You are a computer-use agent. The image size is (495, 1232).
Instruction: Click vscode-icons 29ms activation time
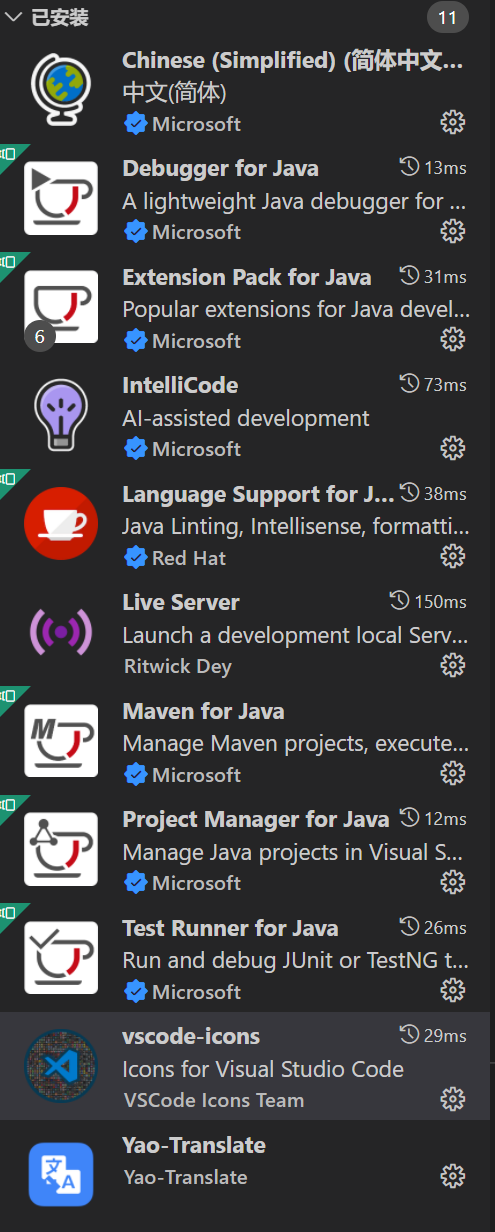[432, 1035]
